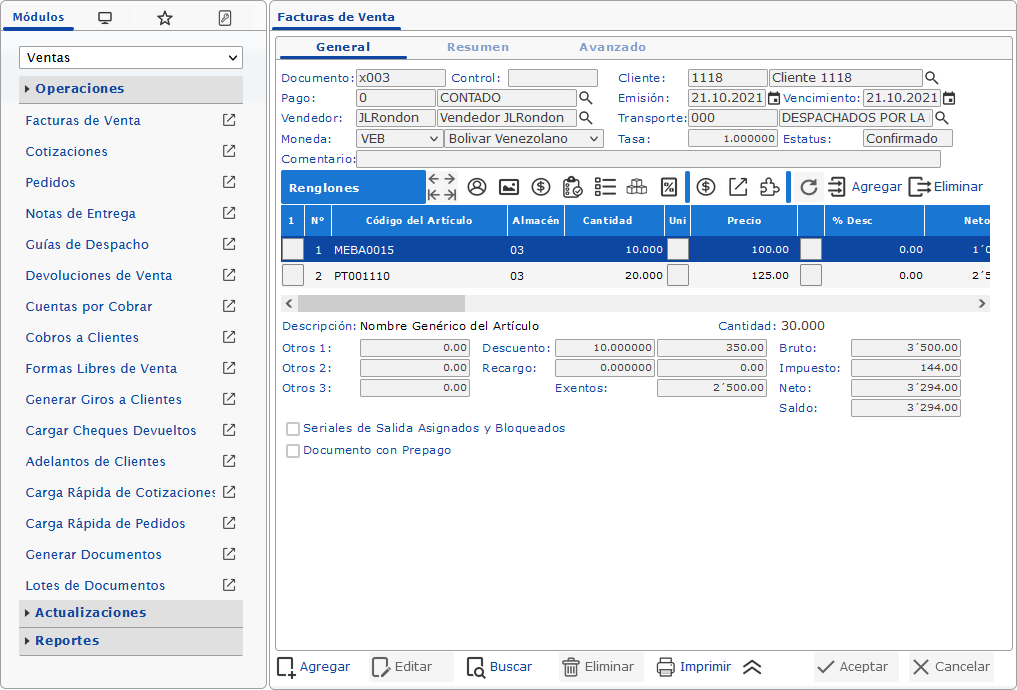Open the clipboard checklist icon
Screen dimensions: 1017x690
pyautogui.click(x=573, y=187)
